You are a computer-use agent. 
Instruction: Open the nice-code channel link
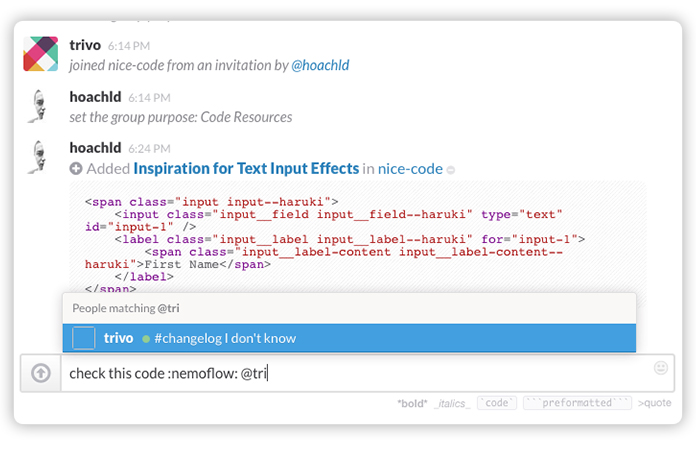click(x=410, y=169)
